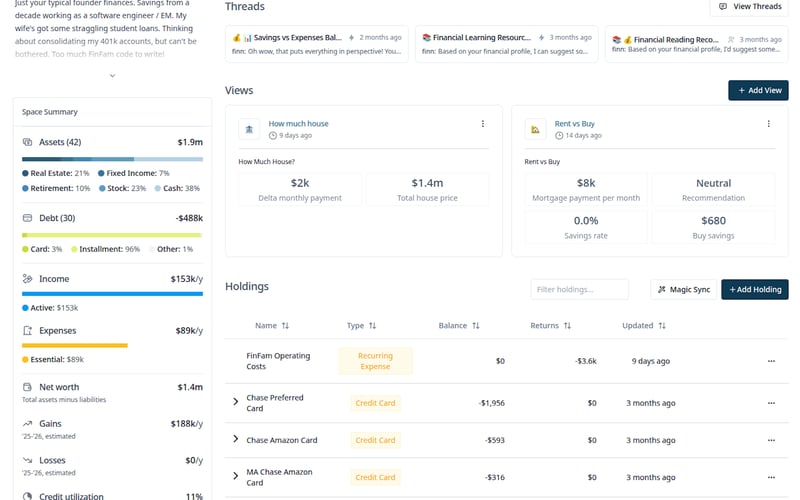Click the Expenses yellow bar
The height and width of the screenshot is (500, 800).
point(74,345)
